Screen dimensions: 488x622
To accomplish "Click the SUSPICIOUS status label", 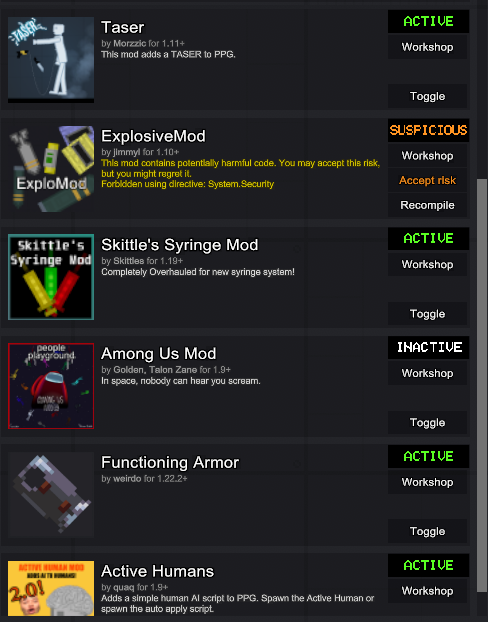I will [428, 130].
